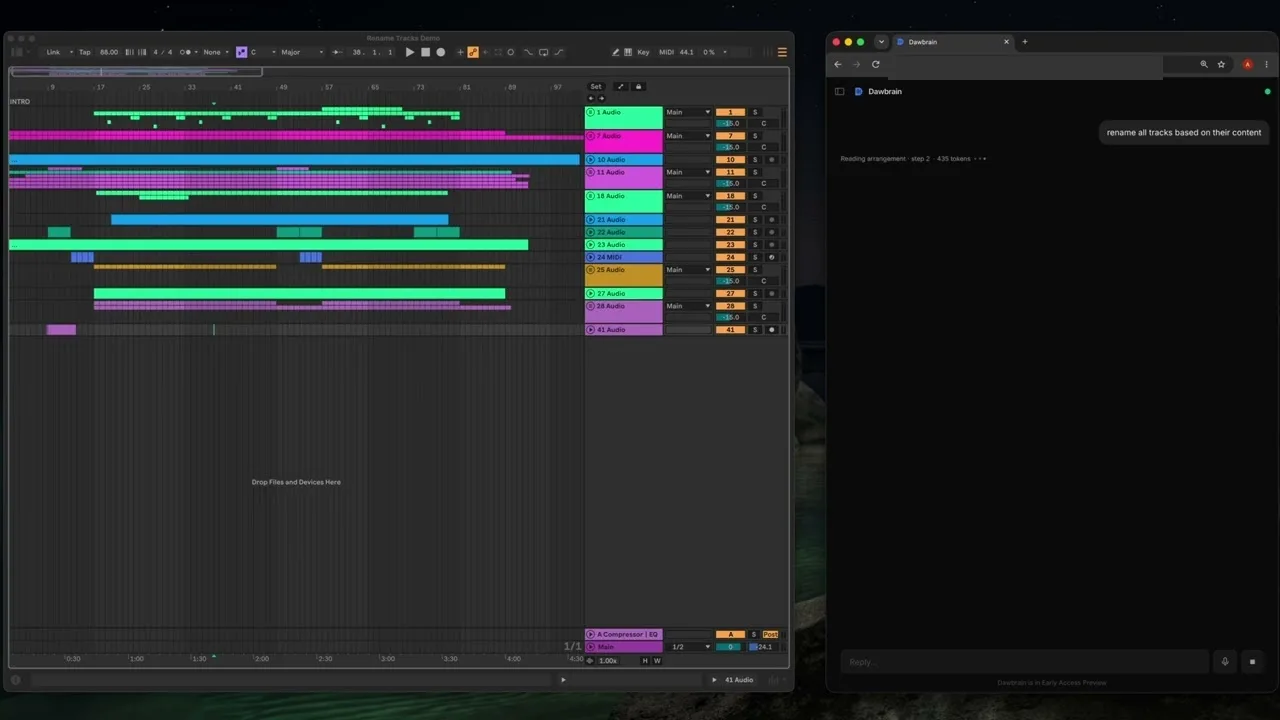Screen dimensions: 1280x720
Task: Toggle the metronome icon
Action: tap(185, 52)
